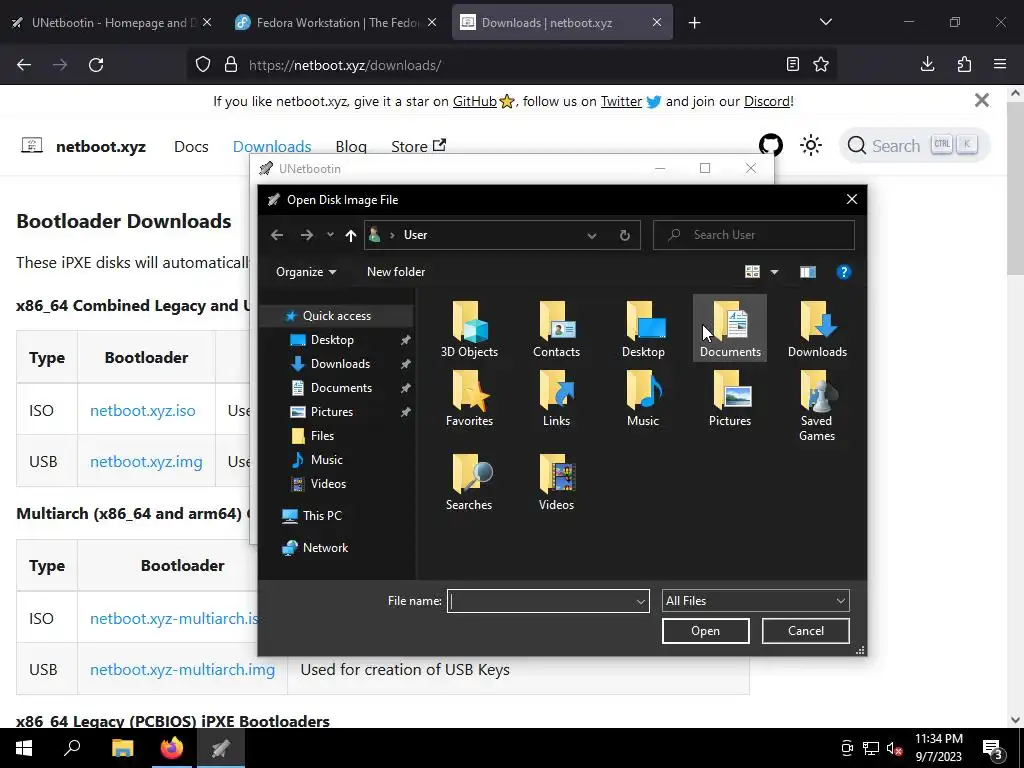Open the Firefox application menu
The image size is (1024, 768).
pyautogui.click(x=1000, y=65)
